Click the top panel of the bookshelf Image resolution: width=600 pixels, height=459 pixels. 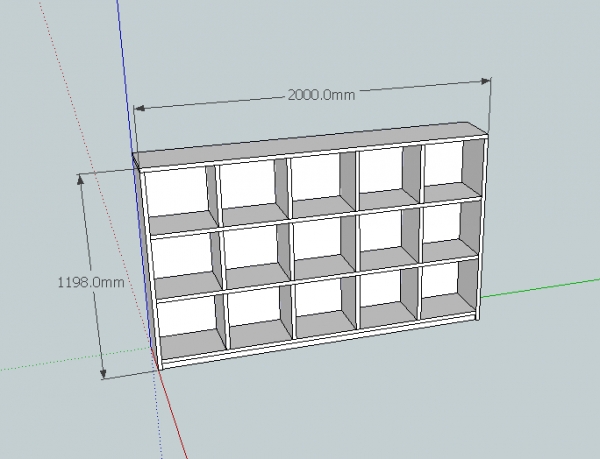(310, 145)
